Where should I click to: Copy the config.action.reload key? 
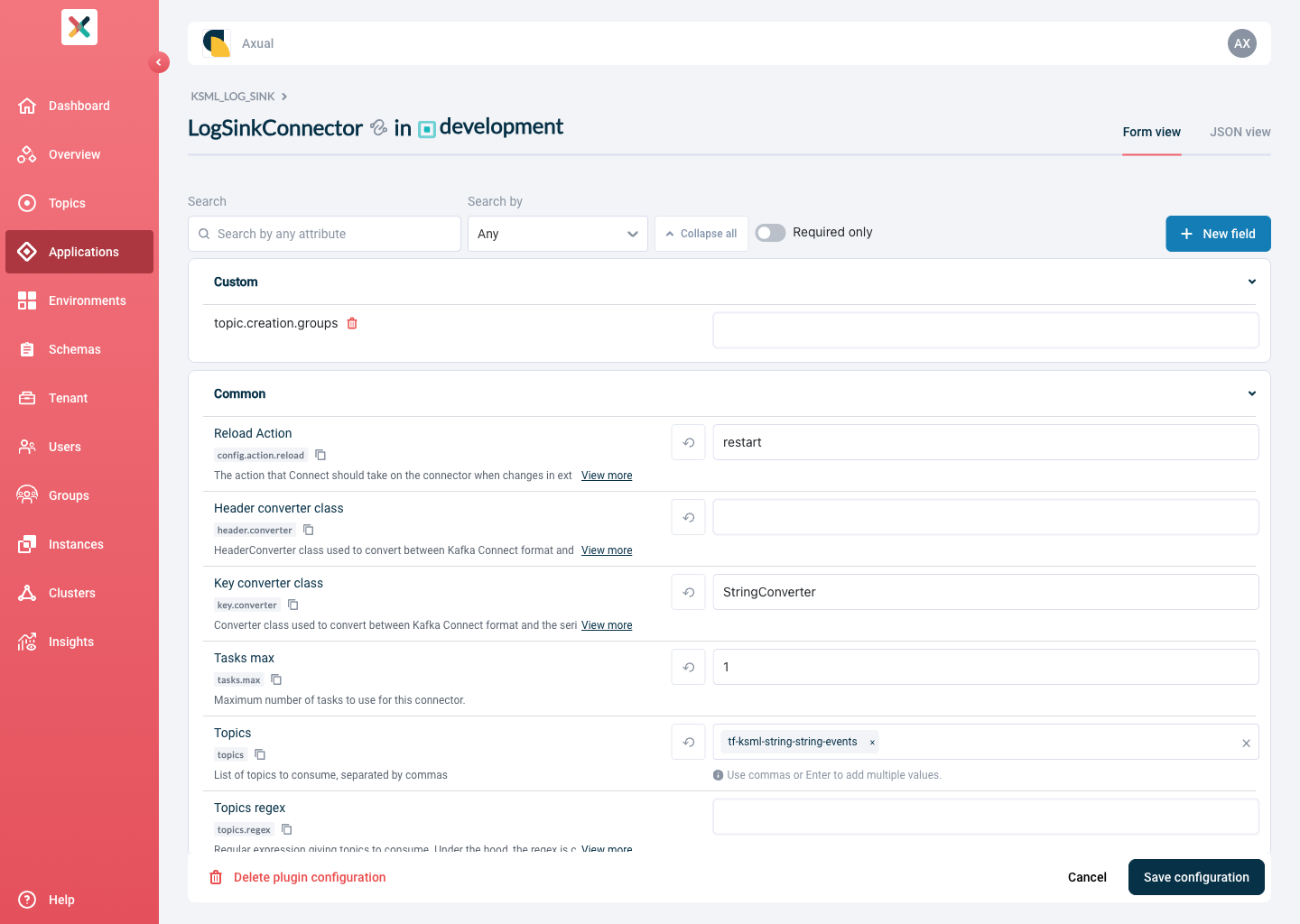320,455
